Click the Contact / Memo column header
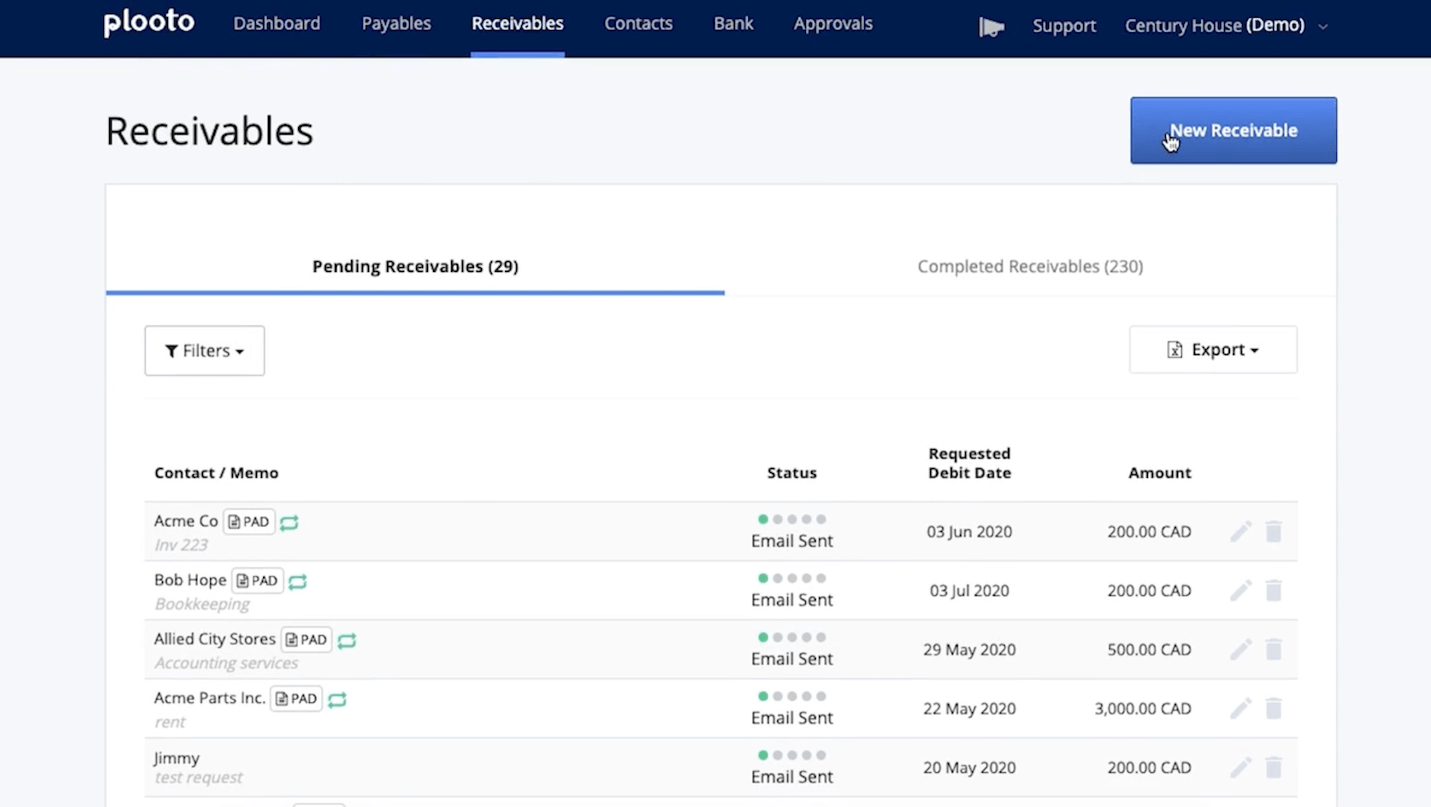The image size is (1431, 807). [216, 473]
